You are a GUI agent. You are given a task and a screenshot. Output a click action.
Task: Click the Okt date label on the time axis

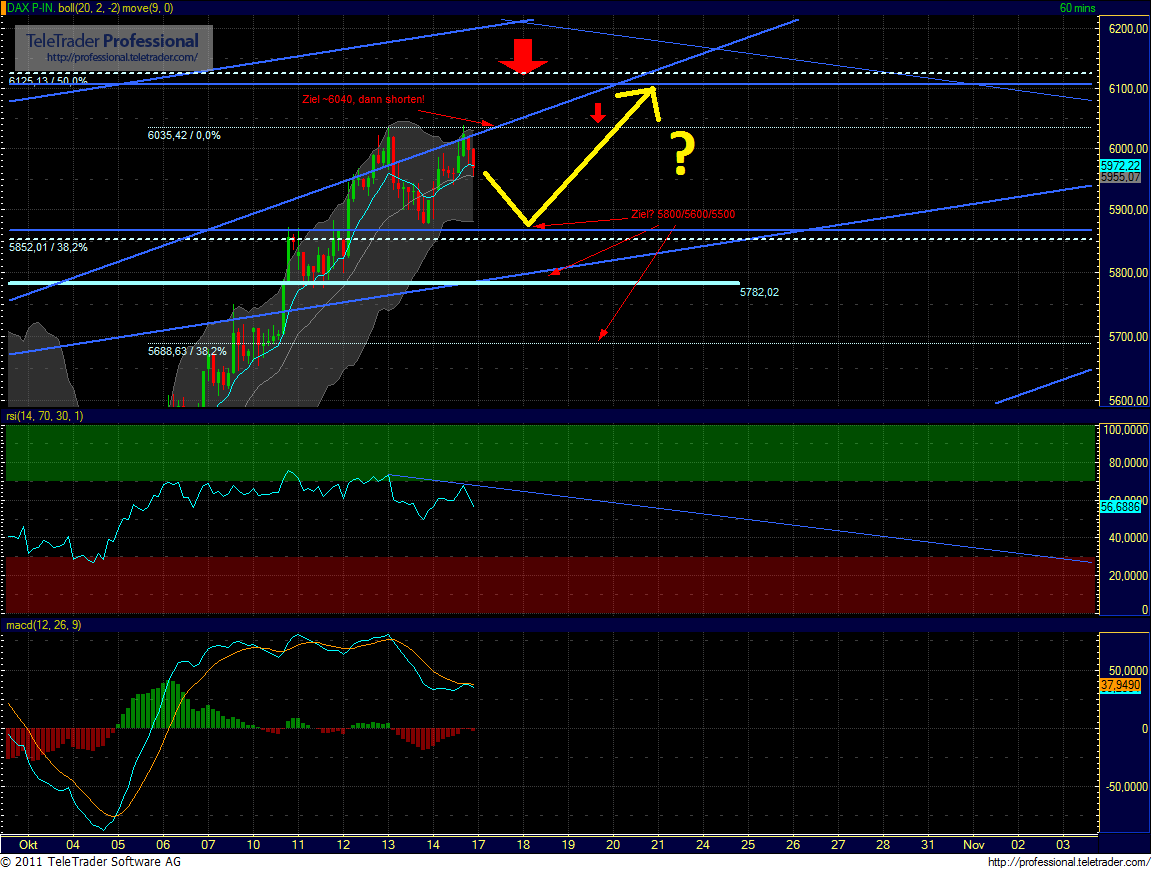pos(28,845)
